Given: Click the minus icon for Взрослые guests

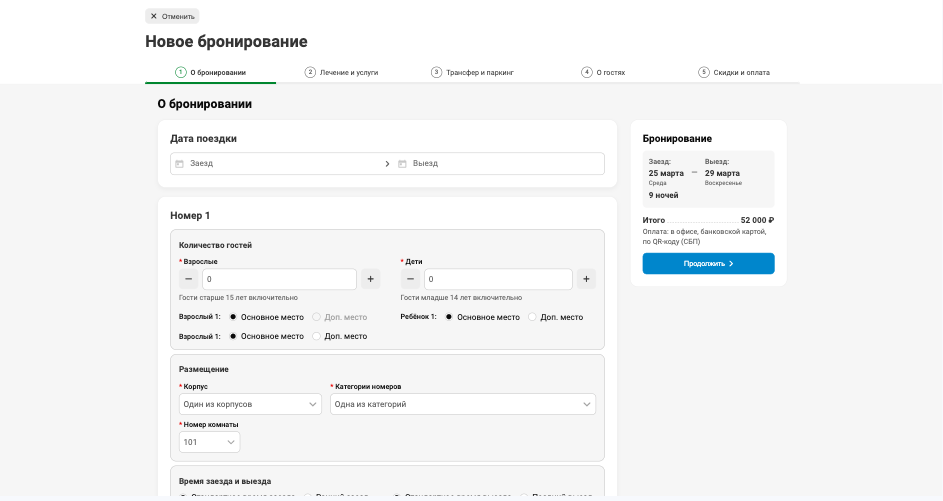Looking at the screenshot, I should click(x=188, y=279).
